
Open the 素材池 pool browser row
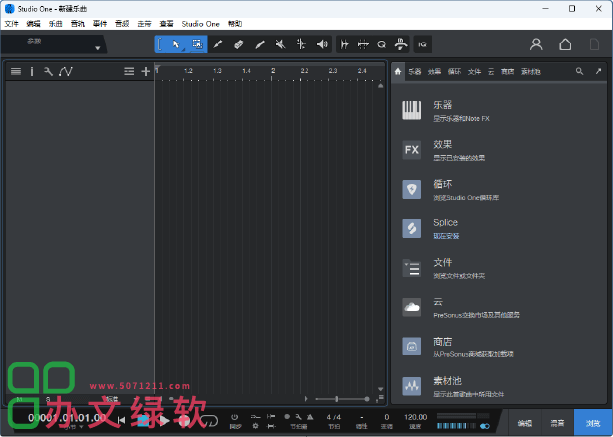click(498, 386)
